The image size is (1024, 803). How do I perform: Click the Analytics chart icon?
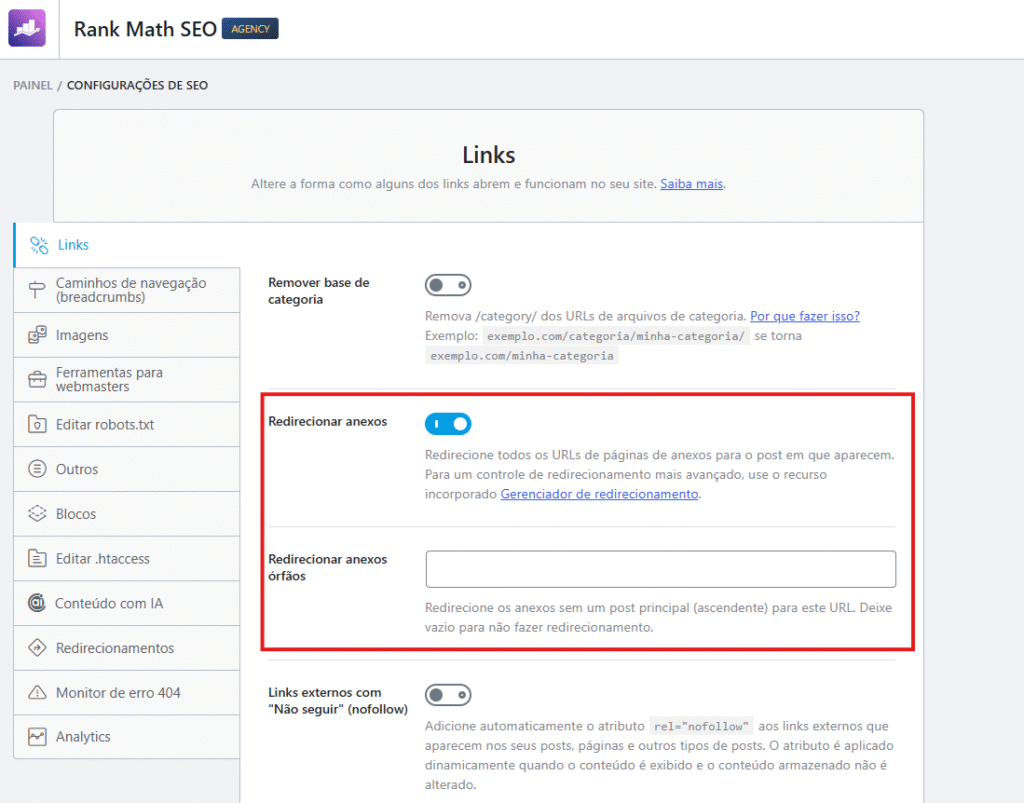tap(38, 737)
